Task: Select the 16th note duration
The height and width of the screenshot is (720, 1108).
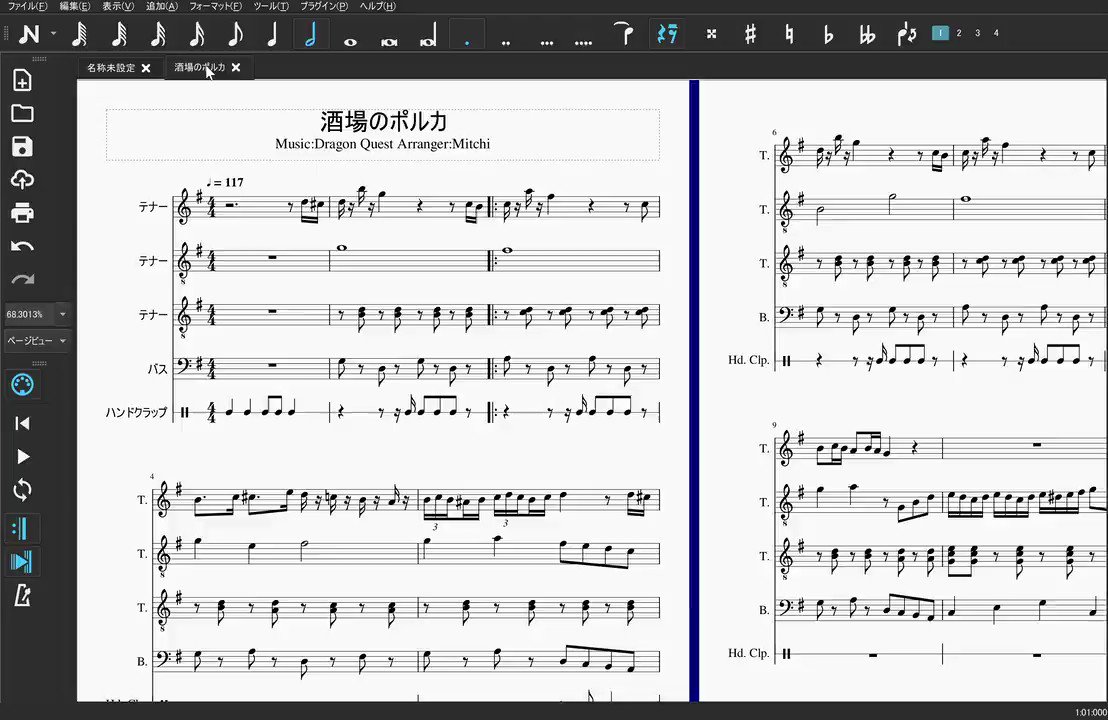Action: pos(197,34)
